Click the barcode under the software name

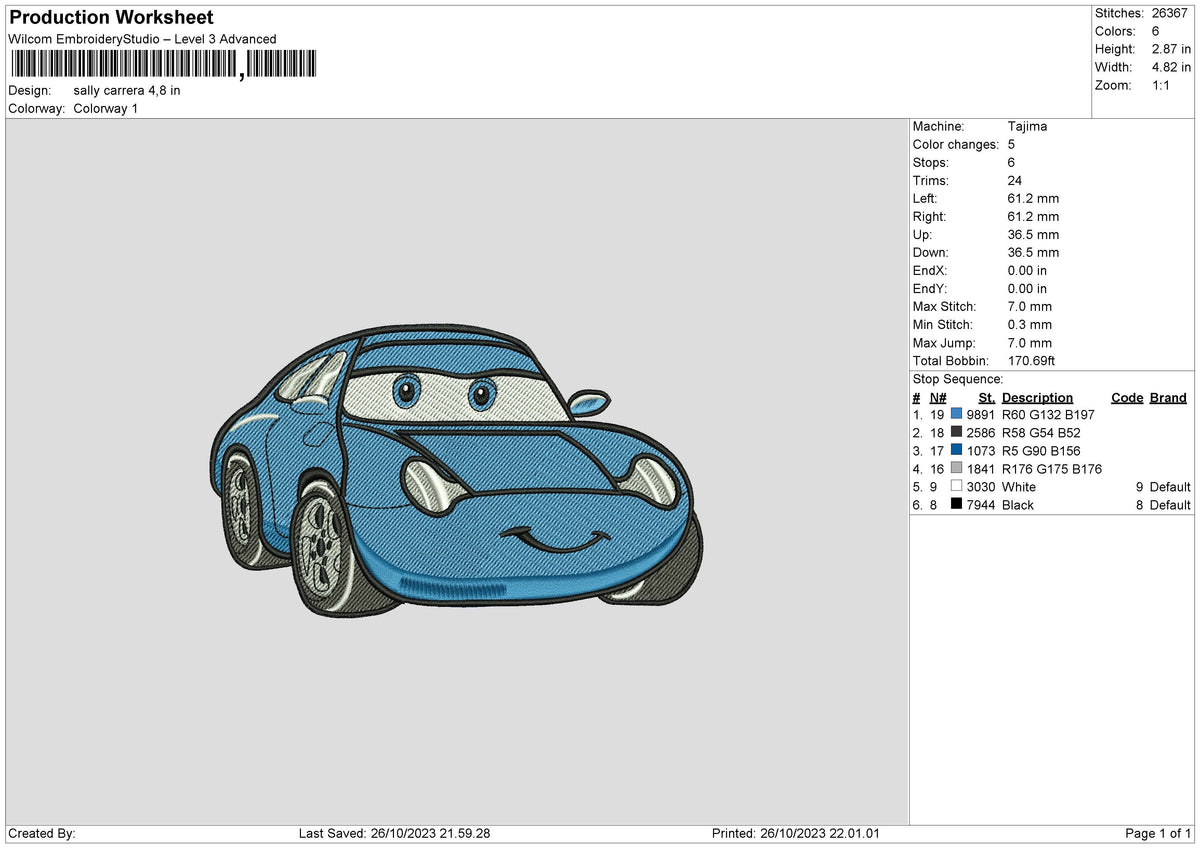point(162,64)
